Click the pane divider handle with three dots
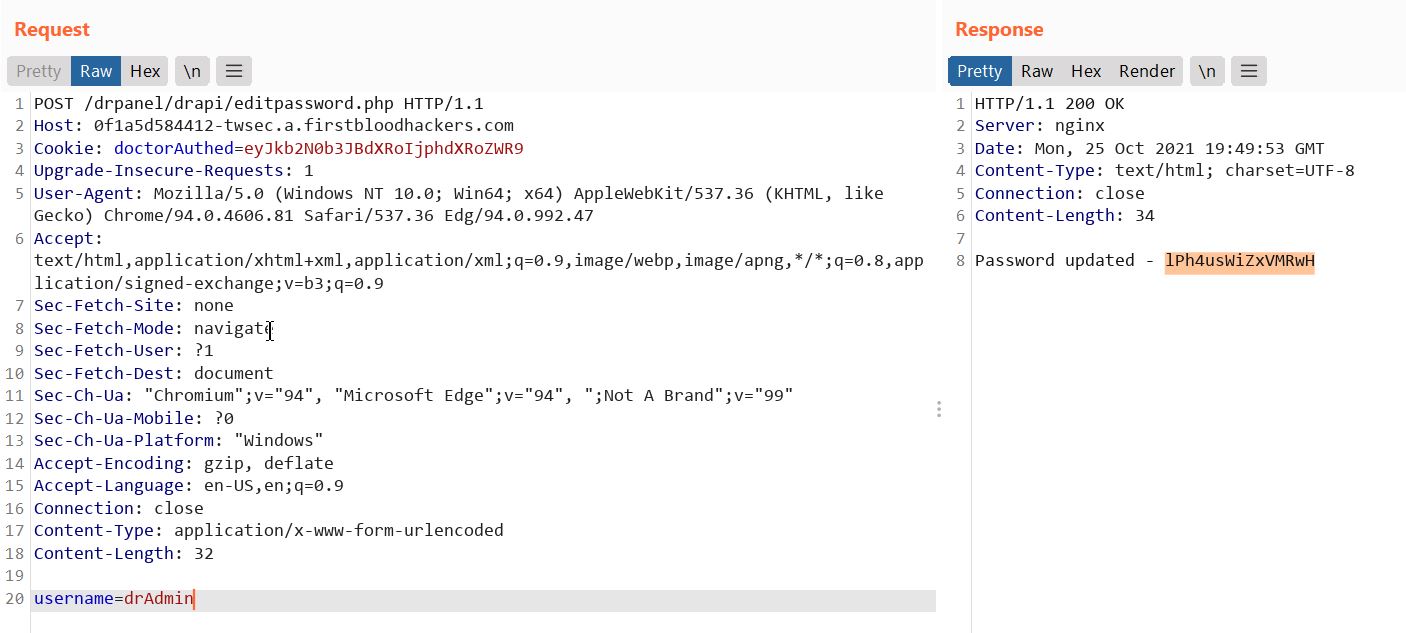 click(938, 409)
